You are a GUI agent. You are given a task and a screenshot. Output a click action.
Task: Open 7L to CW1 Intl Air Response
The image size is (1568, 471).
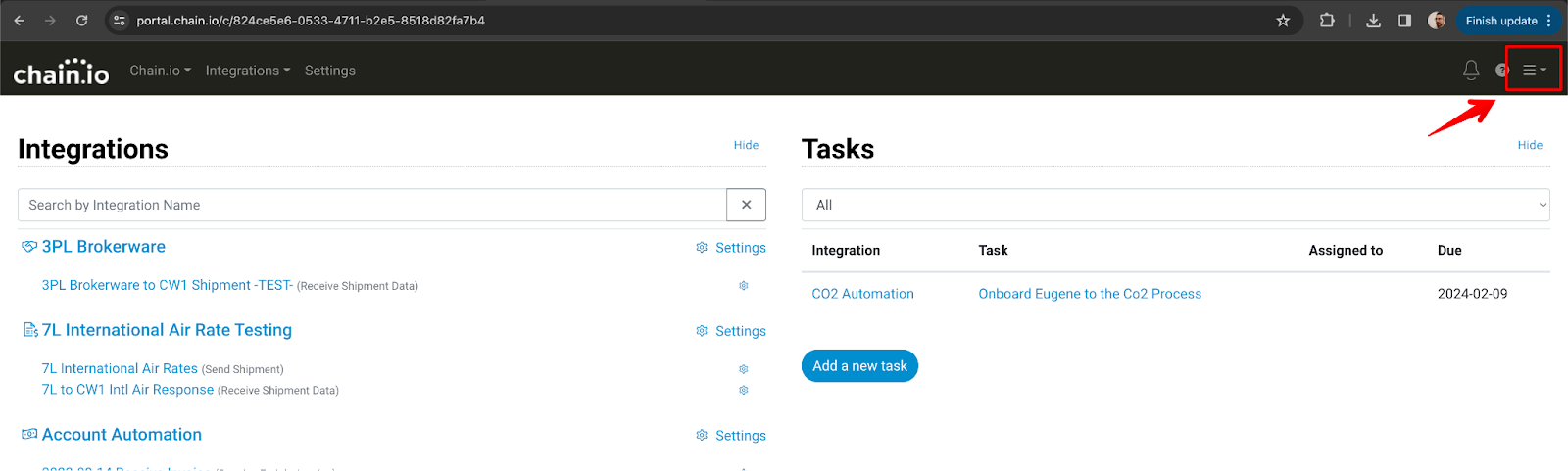127,390
